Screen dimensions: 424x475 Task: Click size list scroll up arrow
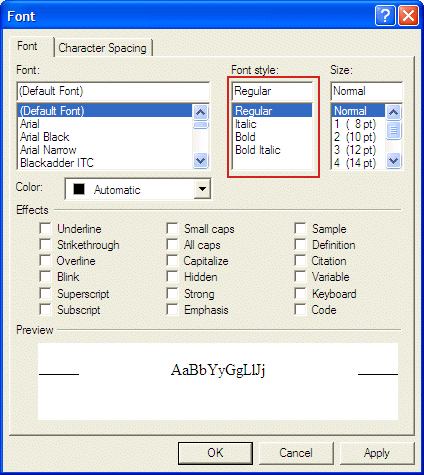pyautogui.click(x=394, y=113)
